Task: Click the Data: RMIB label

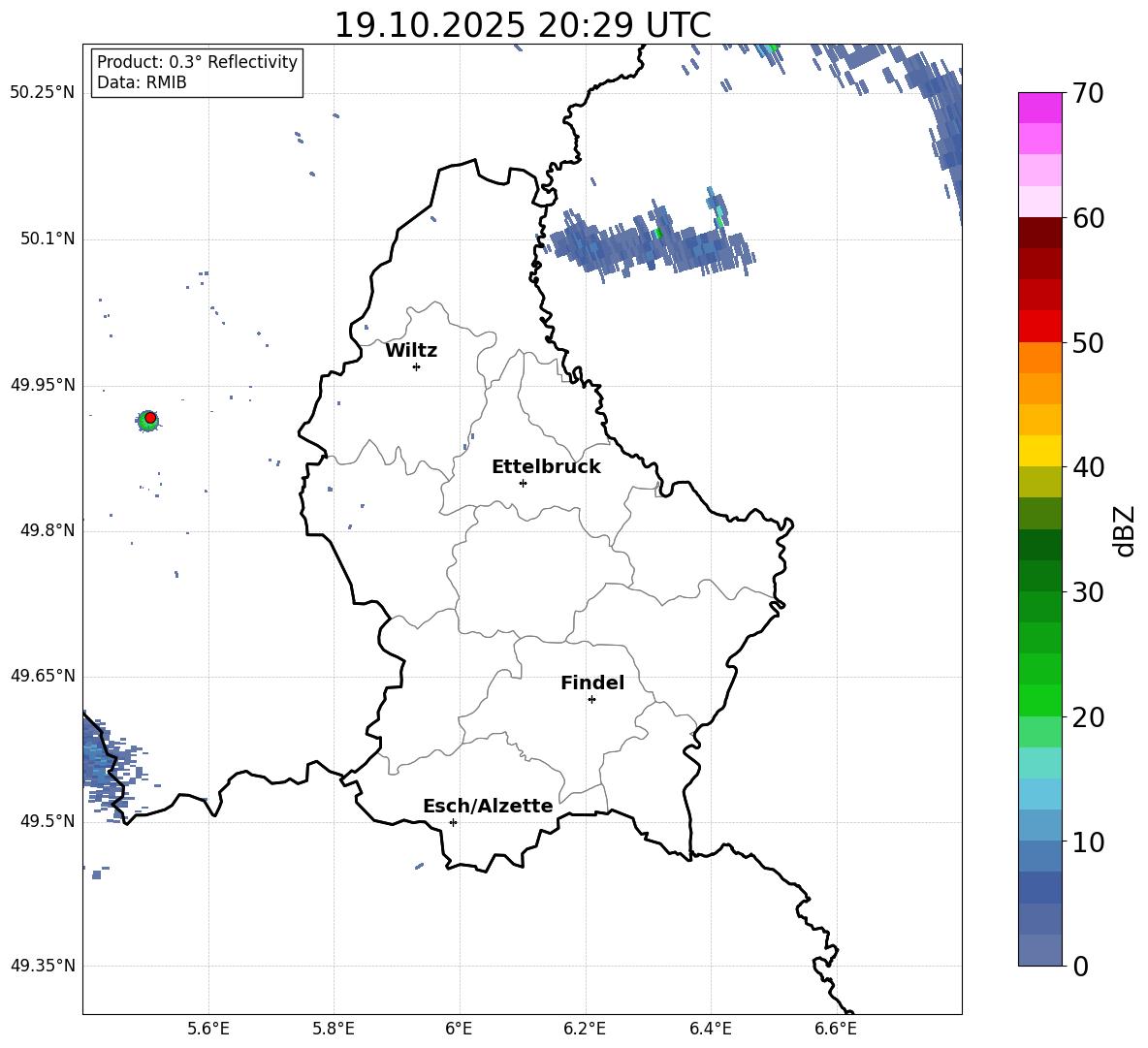Action: point(142,82)
